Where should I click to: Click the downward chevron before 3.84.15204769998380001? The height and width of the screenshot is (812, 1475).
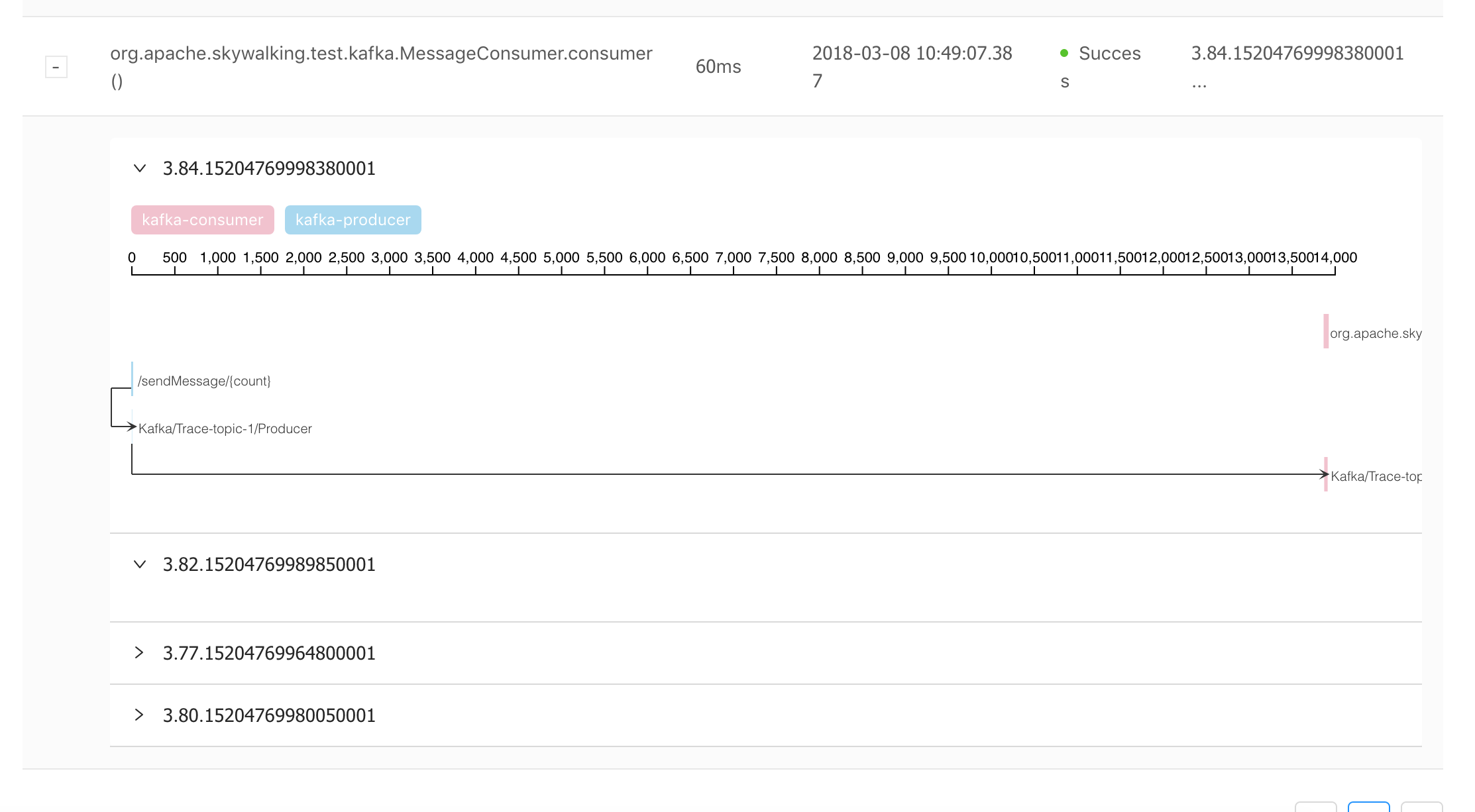point(139,168)
